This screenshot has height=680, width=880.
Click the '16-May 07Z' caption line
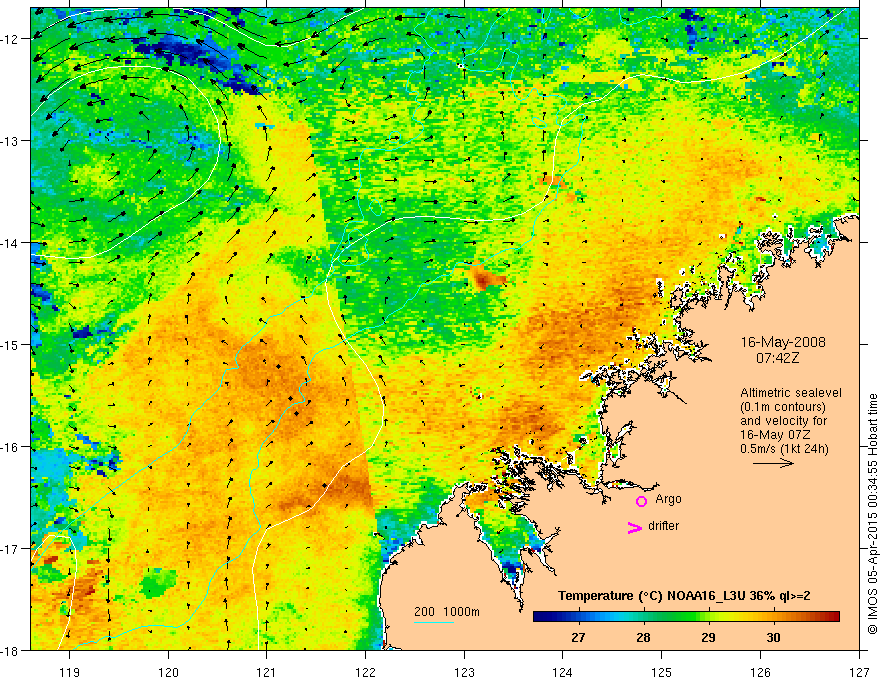pyautogui.click(x=775, y=435)
